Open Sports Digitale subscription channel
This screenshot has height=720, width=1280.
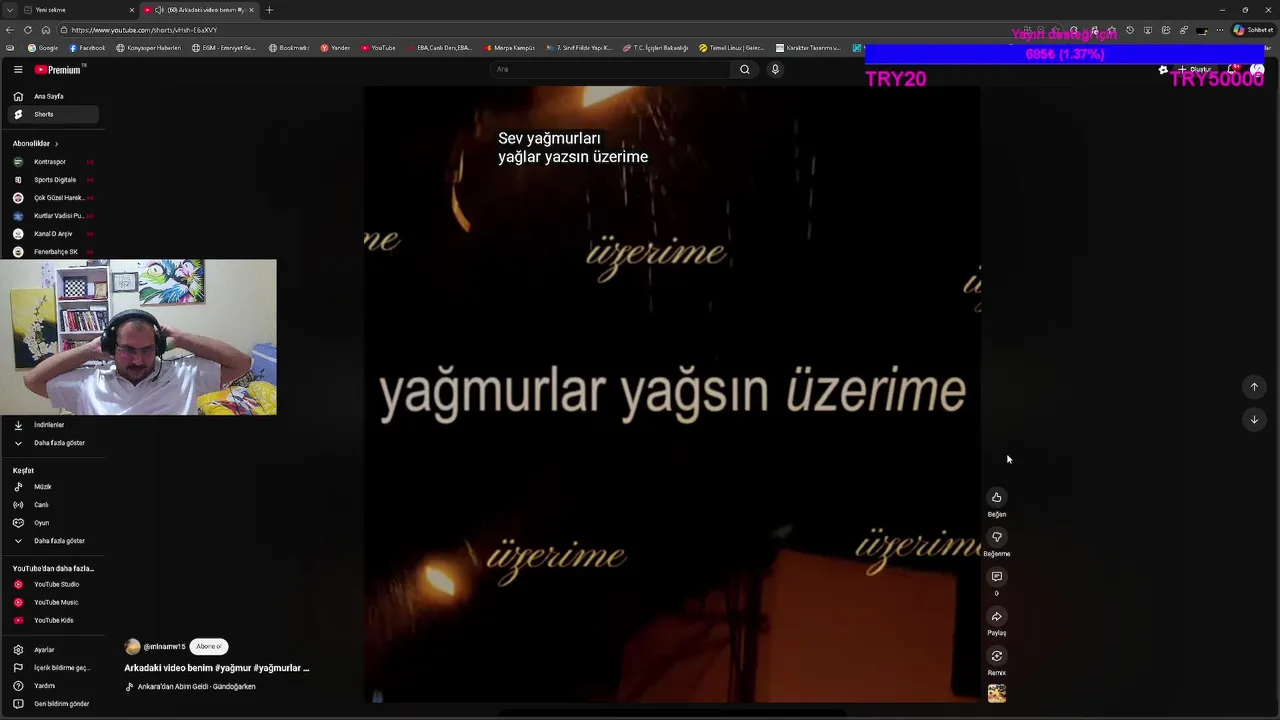click(52, 180)
